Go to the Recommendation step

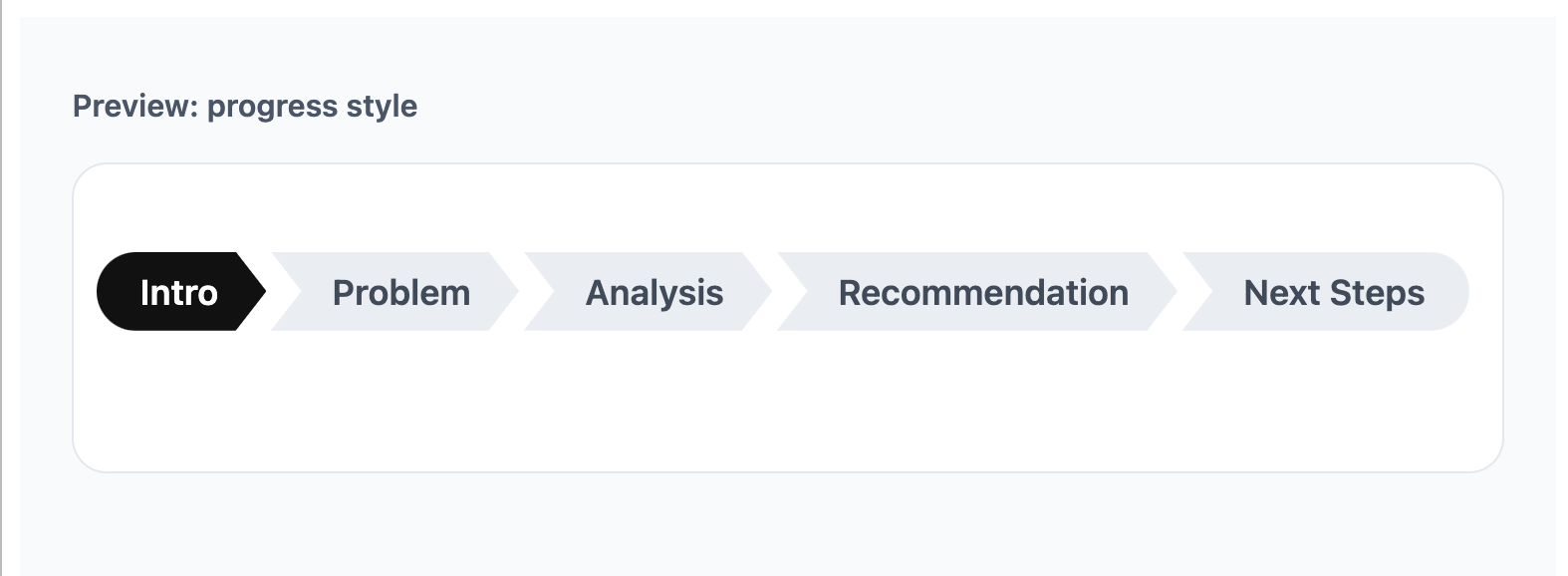tap(982, 292)
